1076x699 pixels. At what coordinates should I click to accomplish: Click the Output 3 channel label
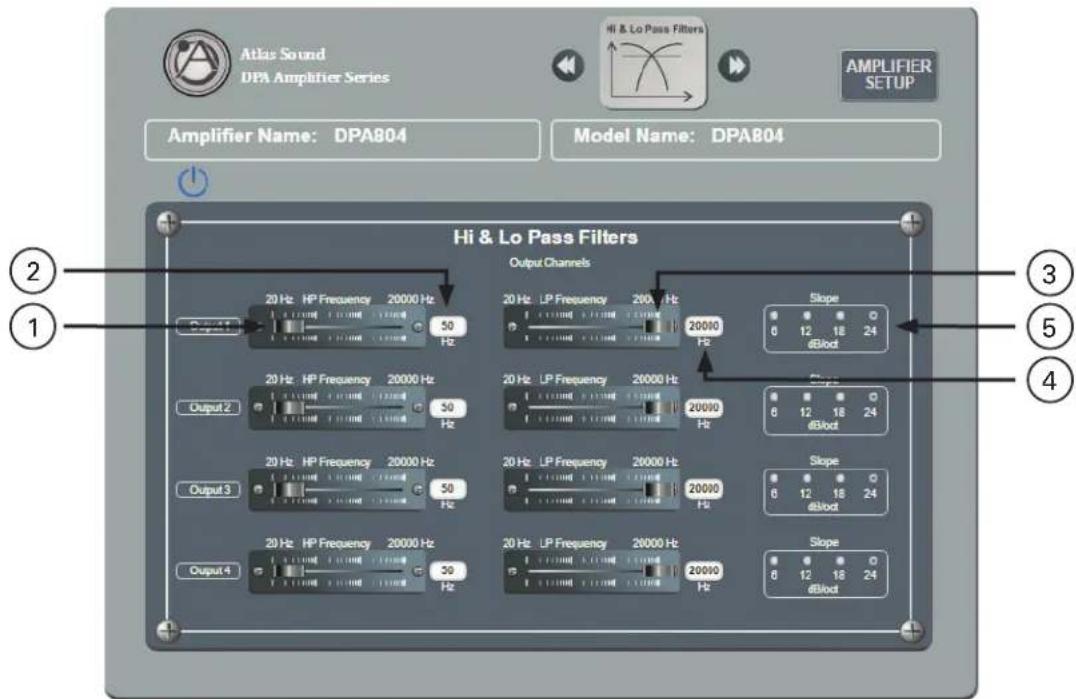point(209,490)
